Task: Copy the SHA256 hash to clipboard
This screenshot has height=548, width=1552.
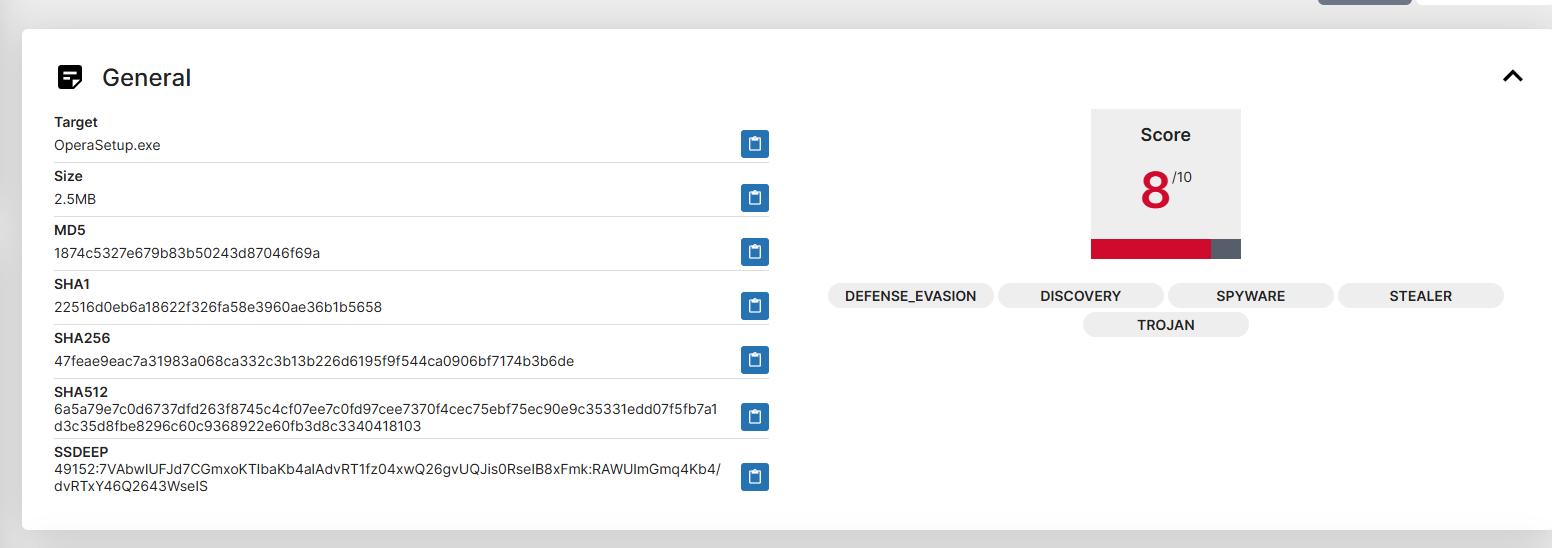Action: click(755, 360)
